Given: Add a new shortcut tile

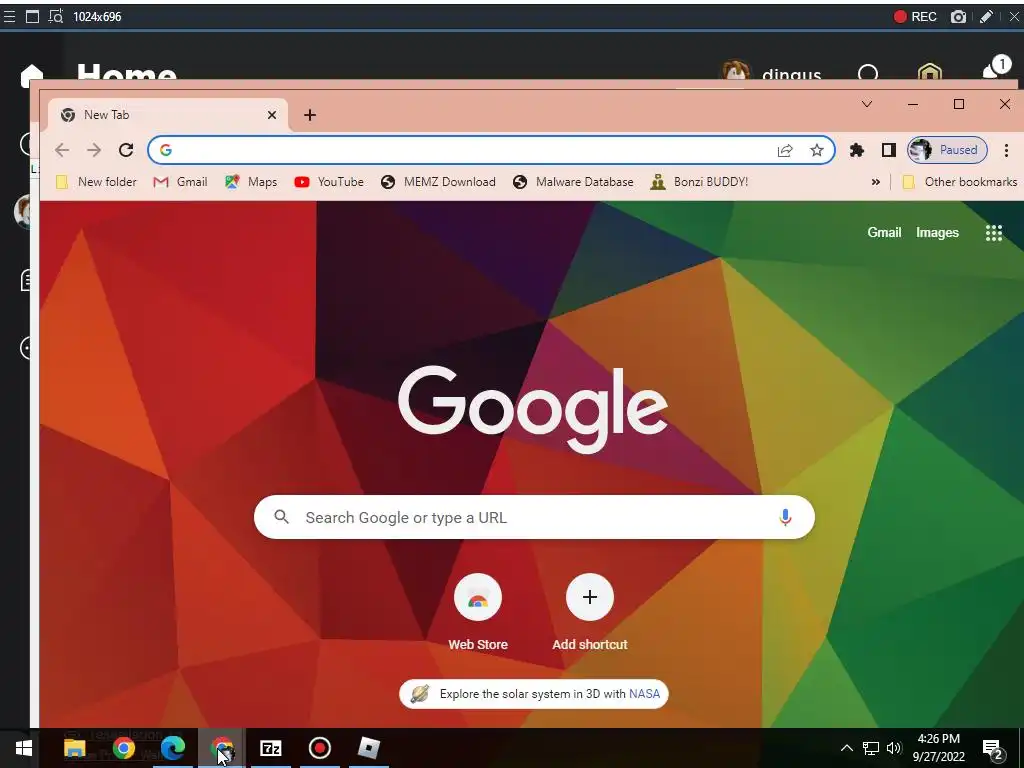Looking at the screenshot, I should coord(590,612).
